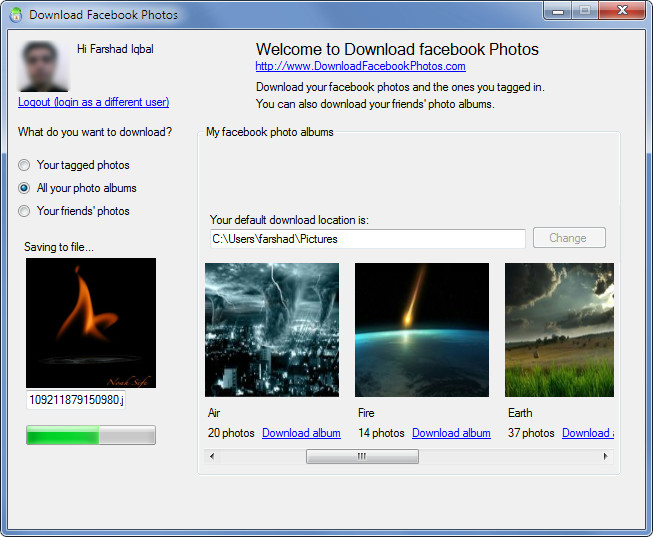Close the Download Facebook Photos window
The width and height of the screenshot is (653, 537).
pos(622,11)
